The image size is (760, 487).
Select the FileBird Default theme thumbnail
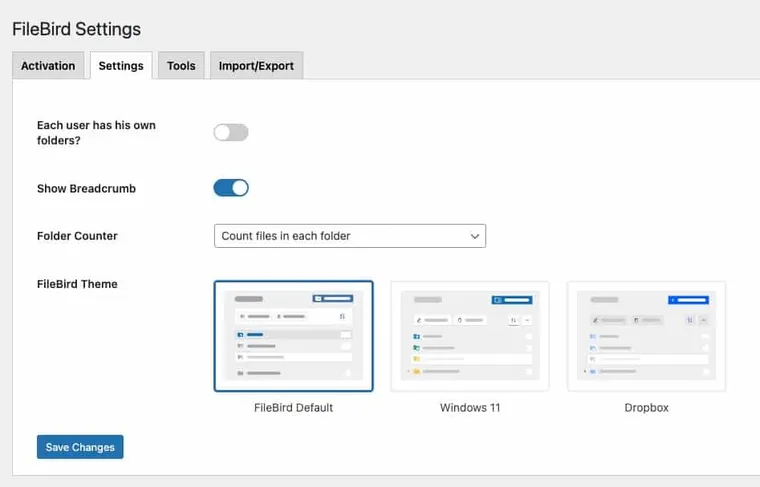tap(294, 336)
